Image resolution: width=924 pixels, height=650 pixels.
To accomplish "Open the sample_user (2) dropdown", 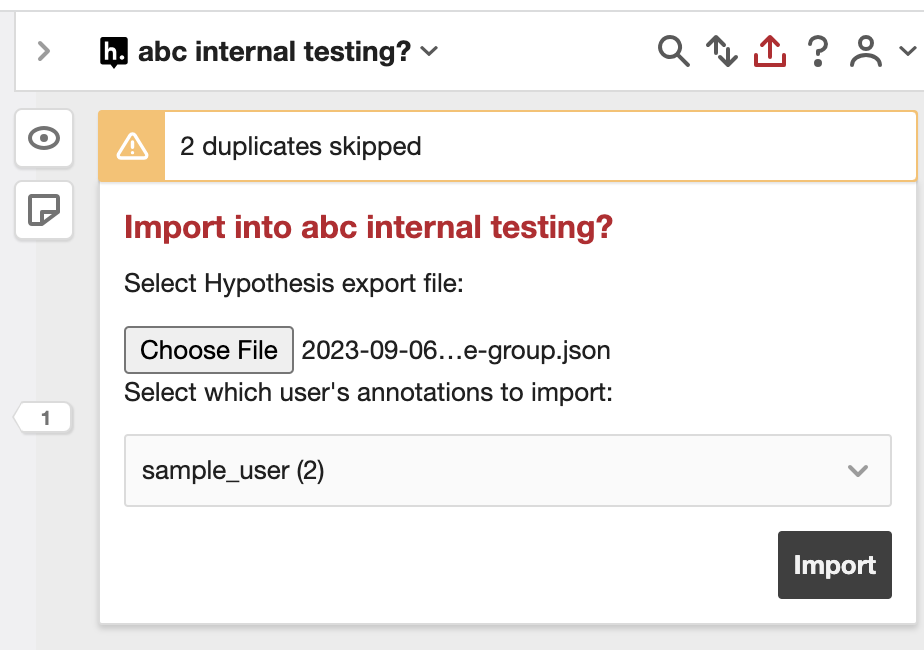I will pyautogui.click(x=507, y=470).
